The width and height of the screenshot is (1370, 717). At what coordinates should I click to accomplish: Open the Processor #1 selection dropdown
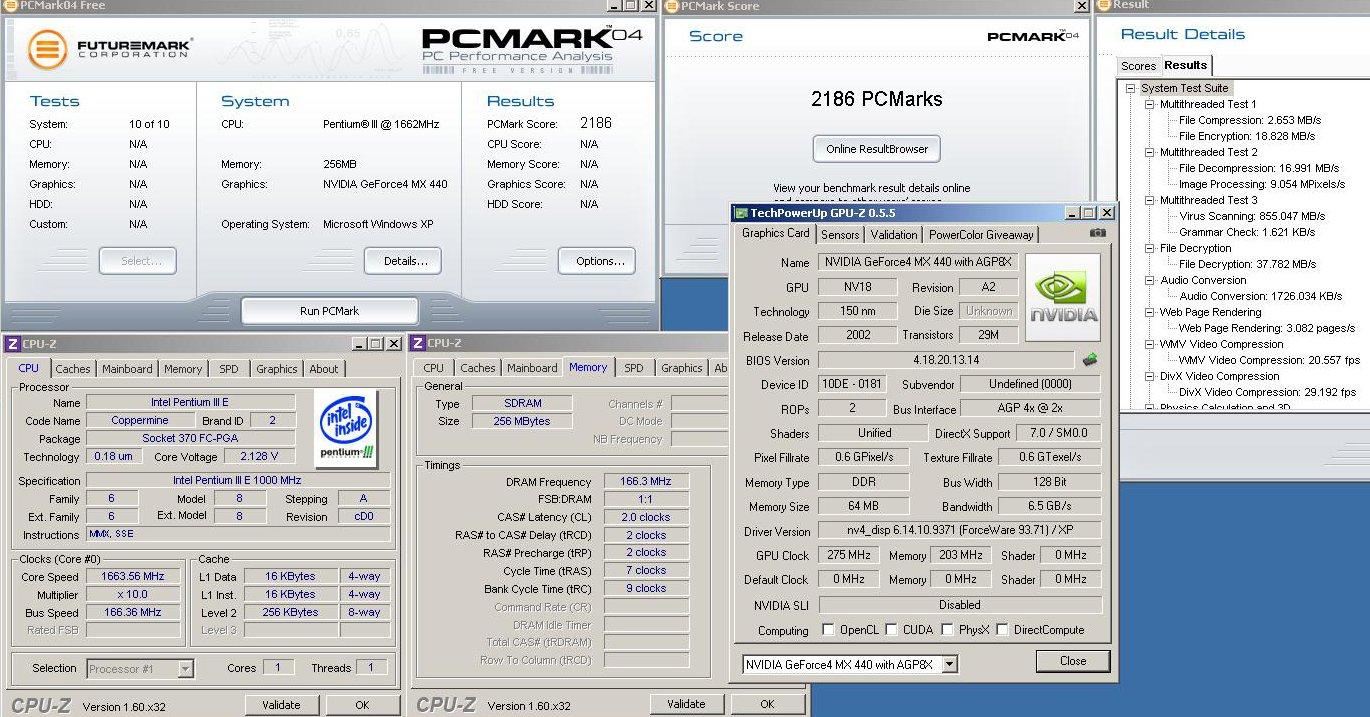click(x=185, y=669)
